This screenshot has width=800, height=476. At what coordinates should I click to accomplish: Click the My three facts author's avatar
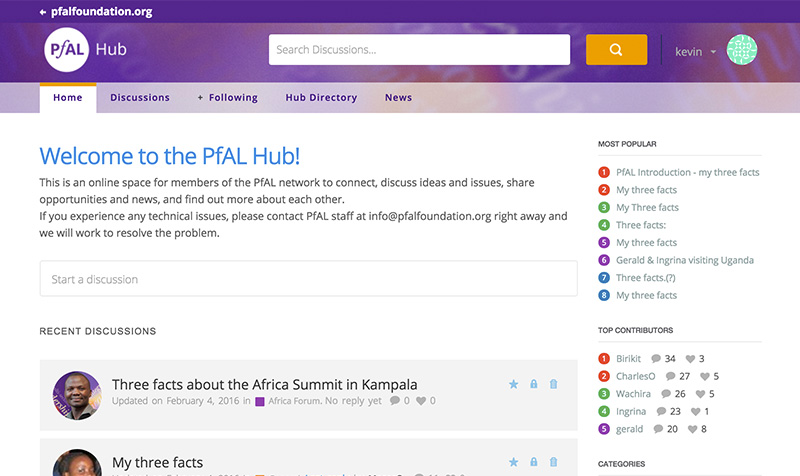[77, 463]
